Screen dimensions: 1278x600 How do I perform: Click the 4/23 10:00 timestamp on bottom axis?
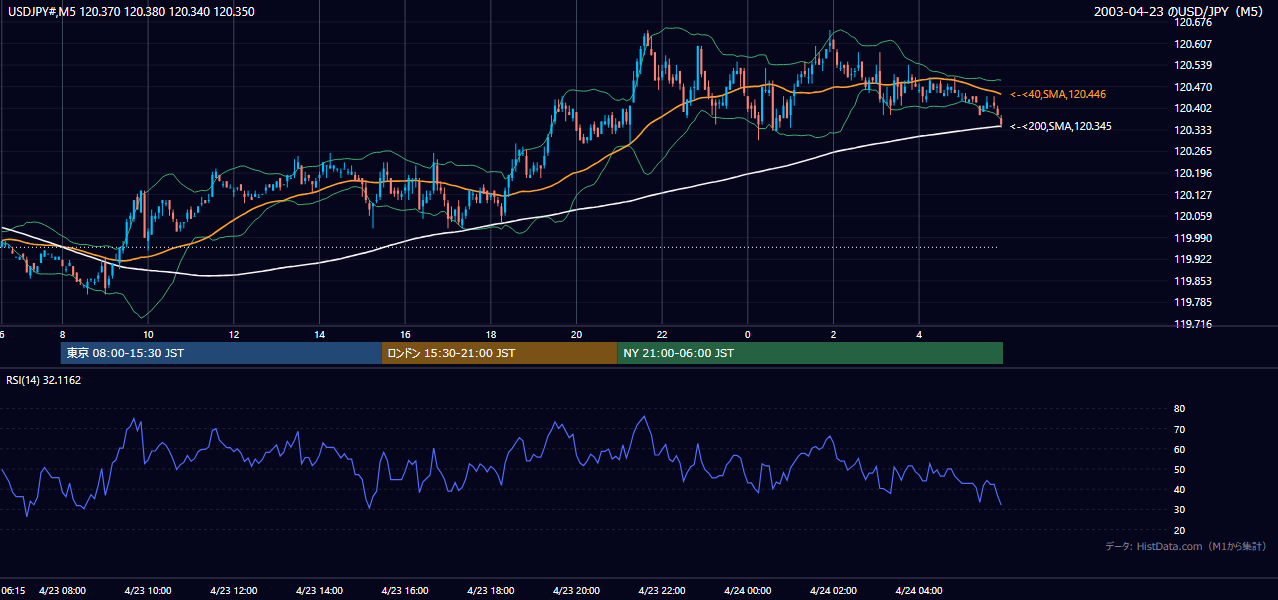(x=148, y=590)
